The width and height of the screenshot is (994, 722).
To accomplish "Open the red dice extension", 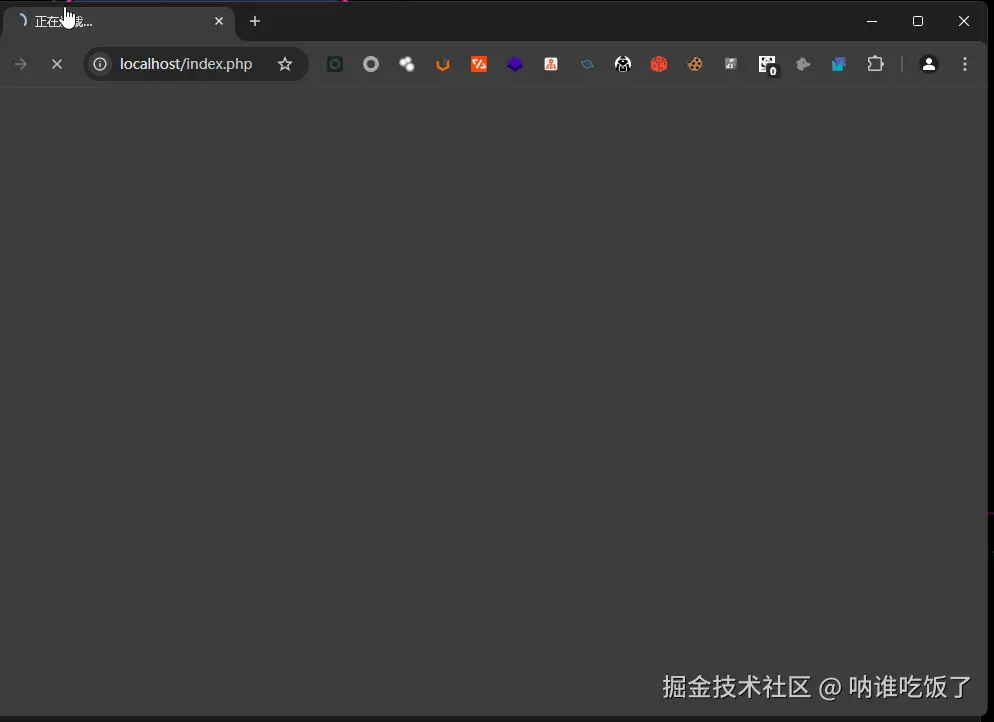I will tap(659, 64).
